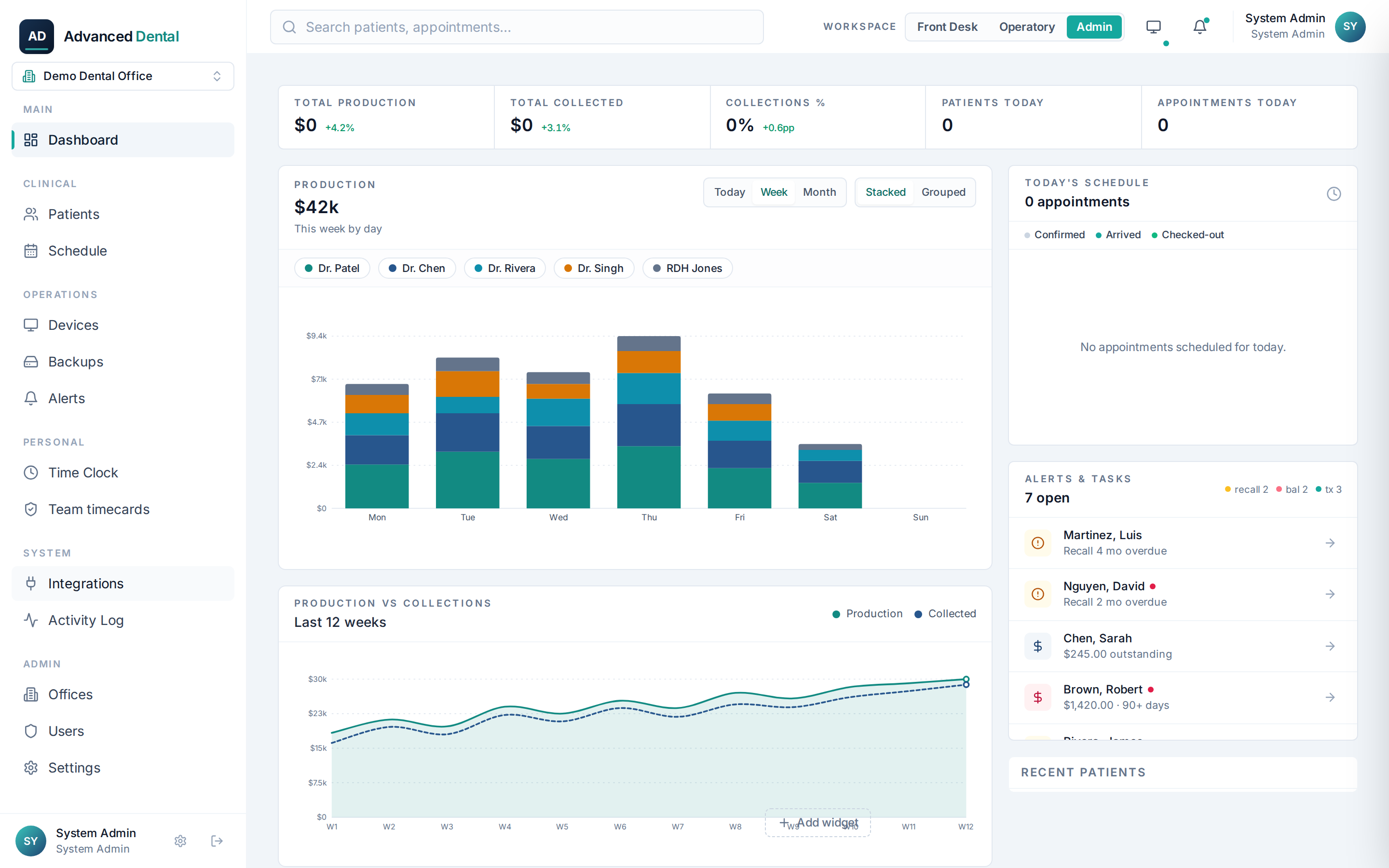Viewport: 1389px width, 868px height.
Task: Click the Recent Patients panel header
Action: (1183, 772)
